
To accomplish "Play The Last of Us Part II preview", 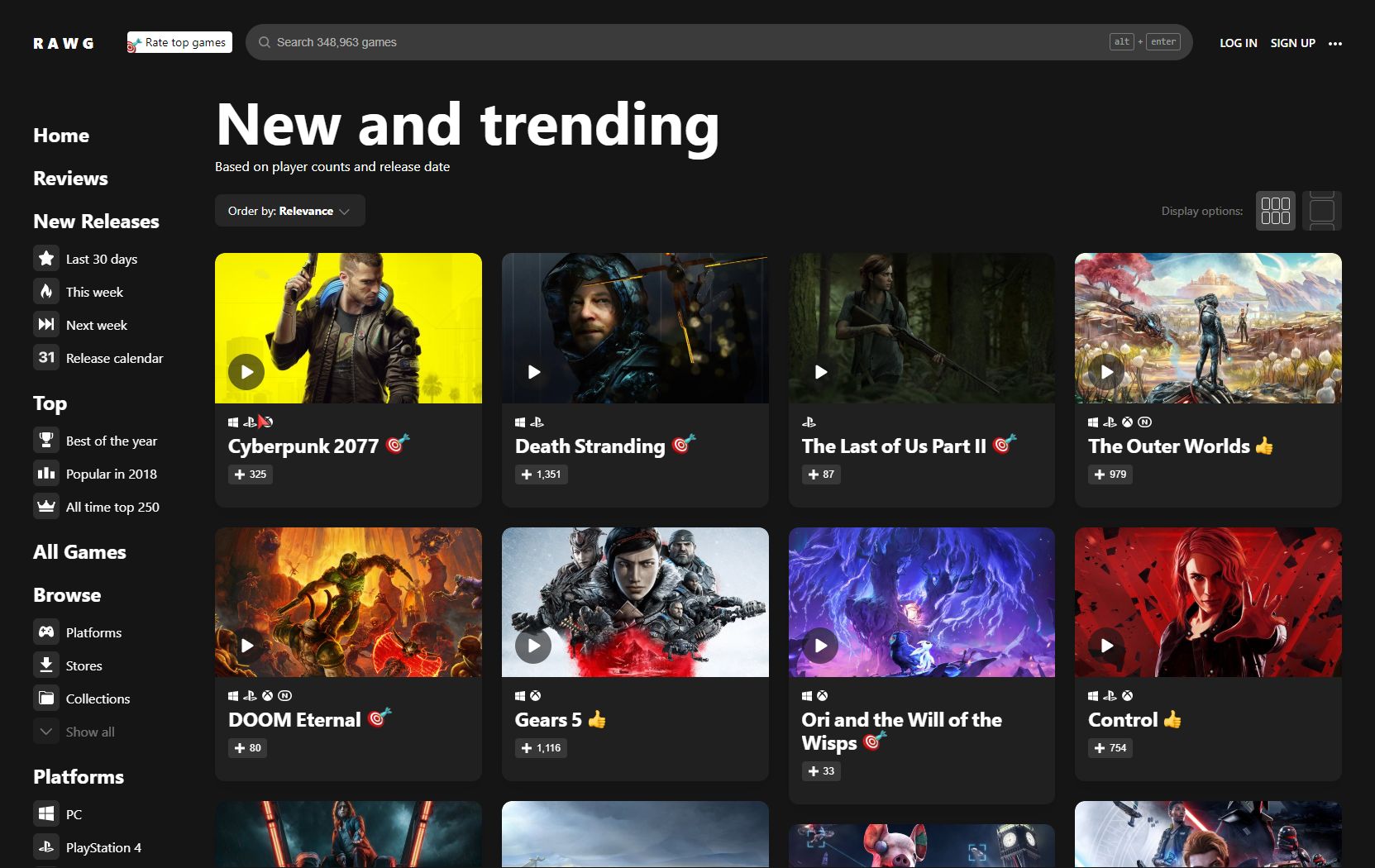I will tap(820, 372).
